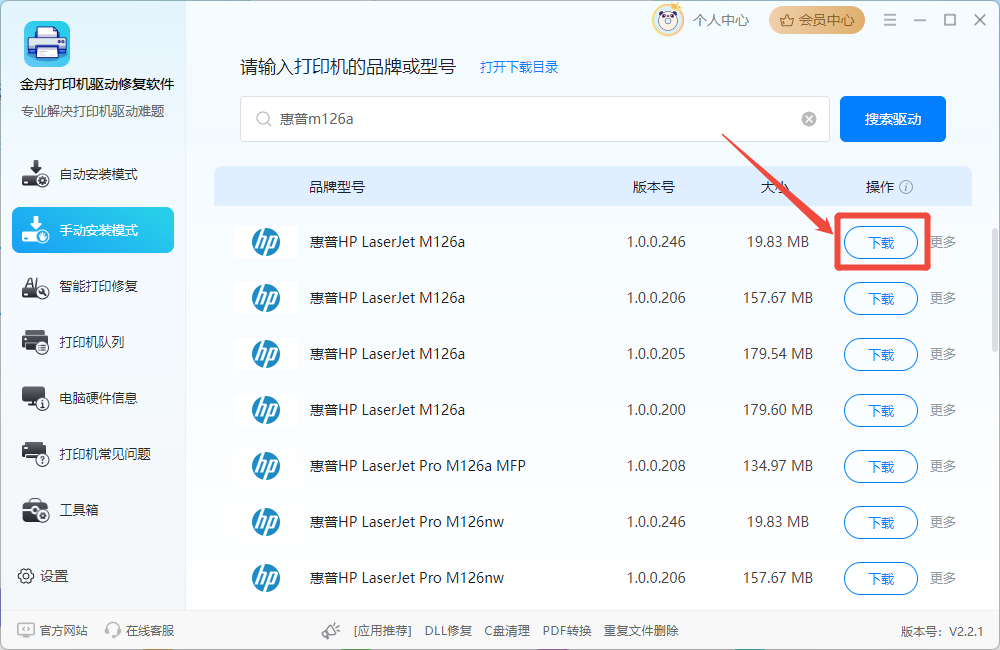Select the 179.60 MB size cell
Screen dimensions: 1000x650
(777, 410)
